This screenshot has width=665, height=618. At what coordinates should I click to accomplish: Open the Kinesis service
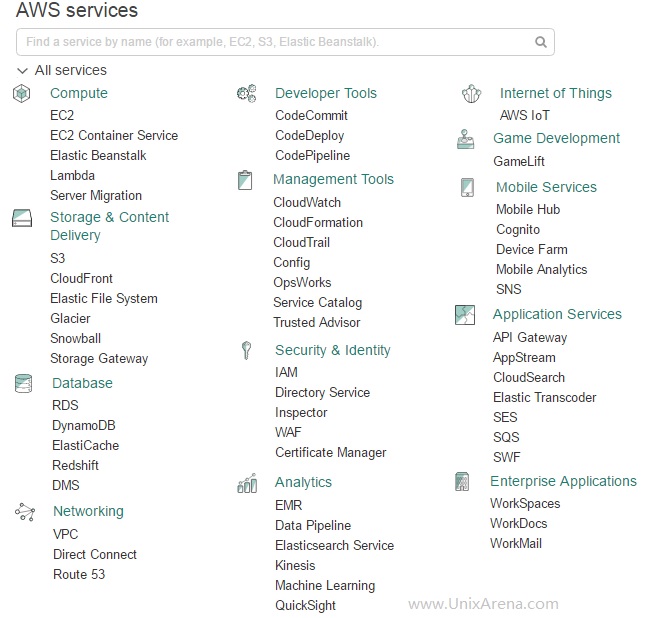(x=295, y=565)
